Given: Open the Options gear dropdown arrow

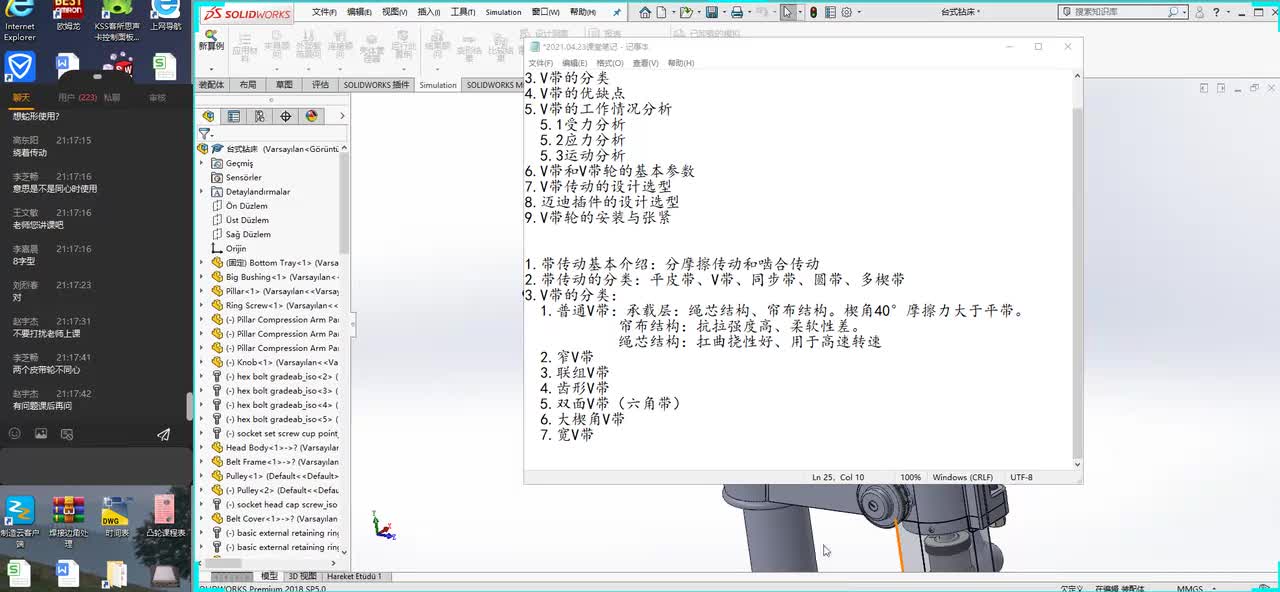Looking at the screenshot, I should (x=858, y=13).
